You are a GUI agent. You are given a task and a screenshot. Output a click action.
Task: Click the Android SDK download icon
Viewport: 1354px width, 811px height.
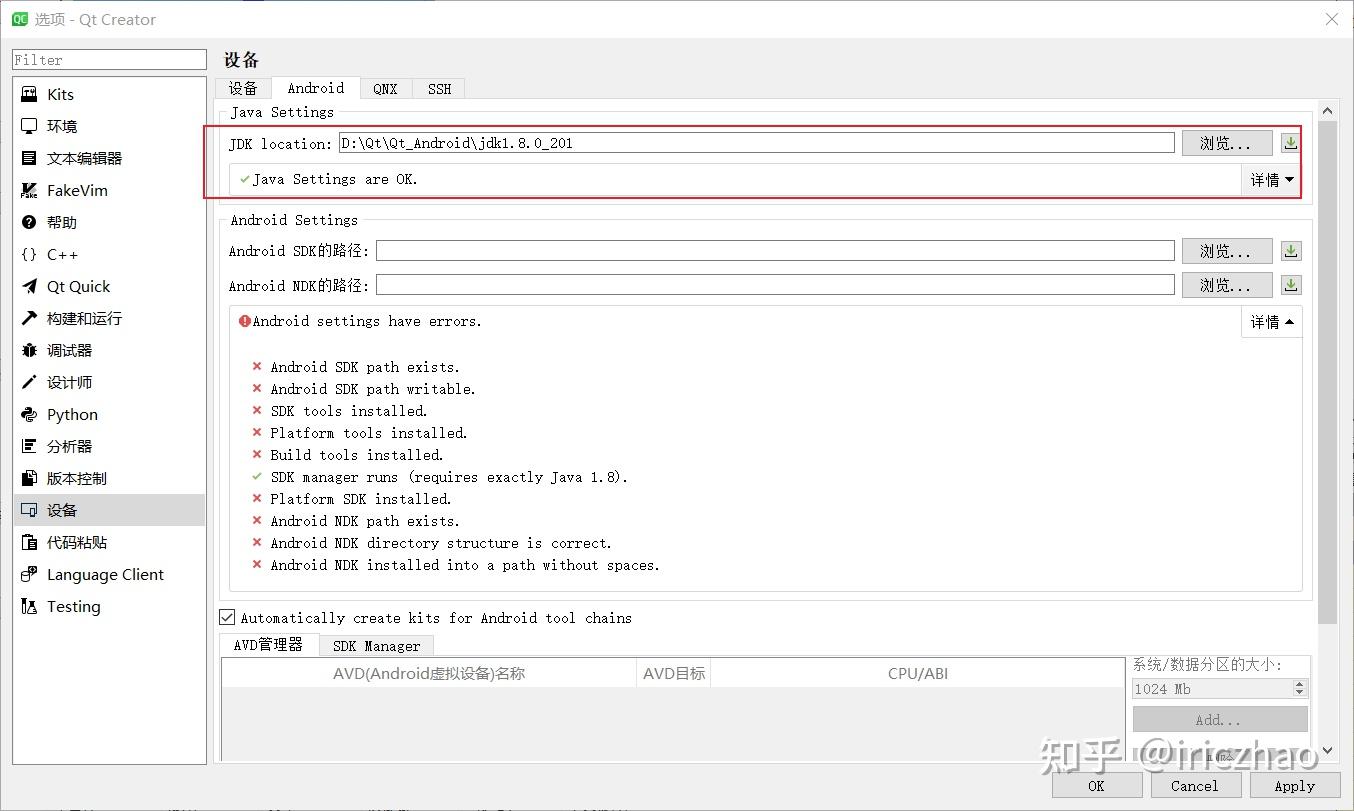[1291, 251]
